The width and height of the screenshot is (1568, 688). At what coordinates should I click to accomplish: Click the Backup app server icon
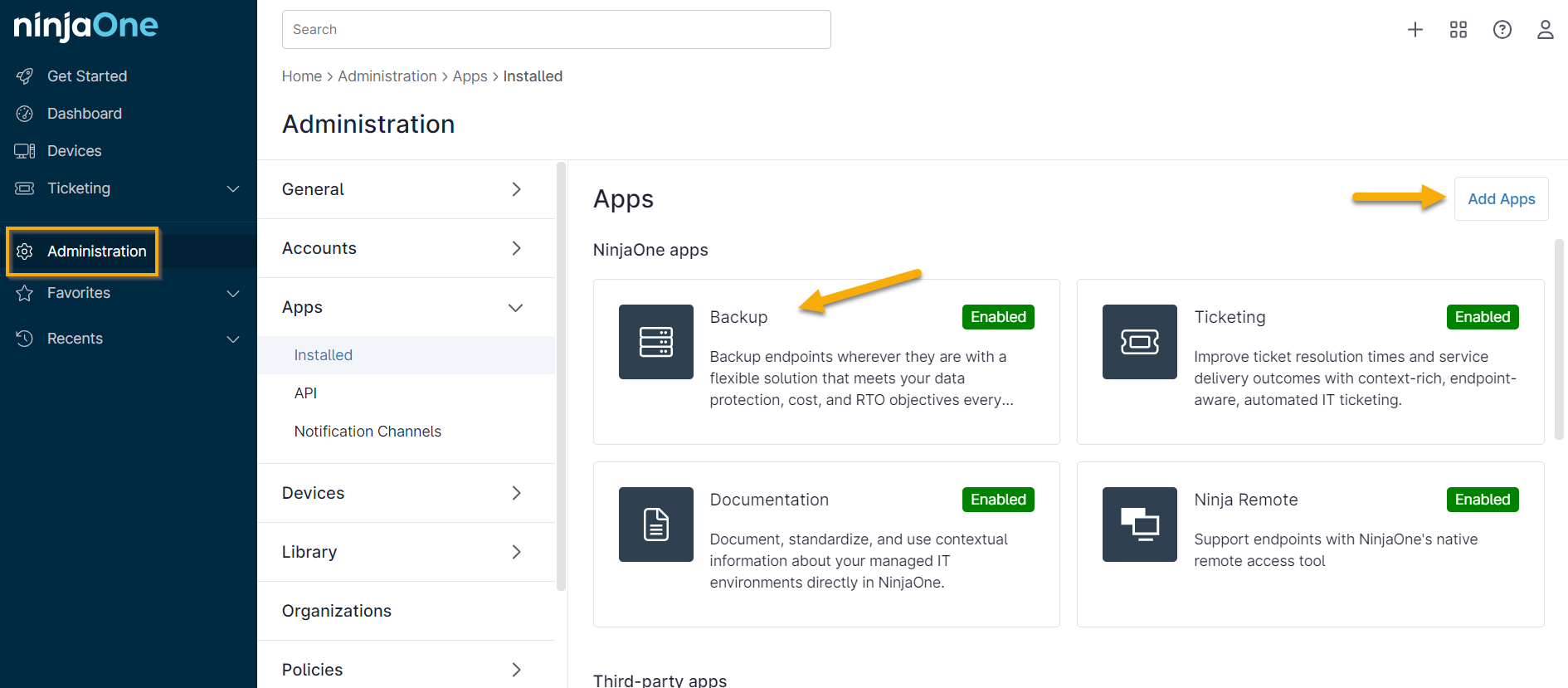(655, 342)
